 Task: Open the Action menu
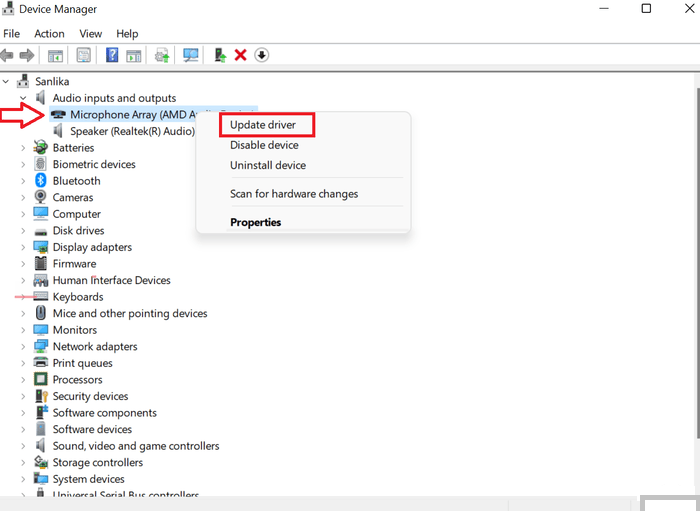(49, 34)
